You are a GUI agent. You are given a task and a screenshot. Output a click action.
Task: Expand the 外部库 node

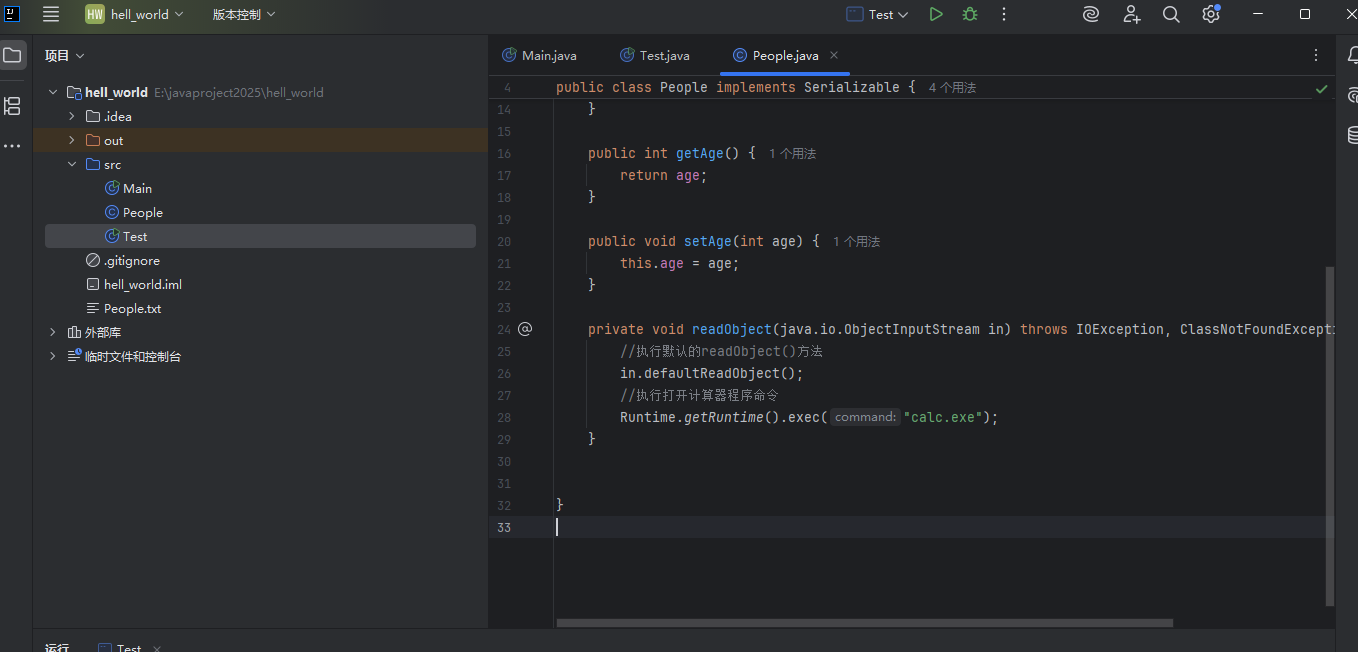click(x=53, y=332)
